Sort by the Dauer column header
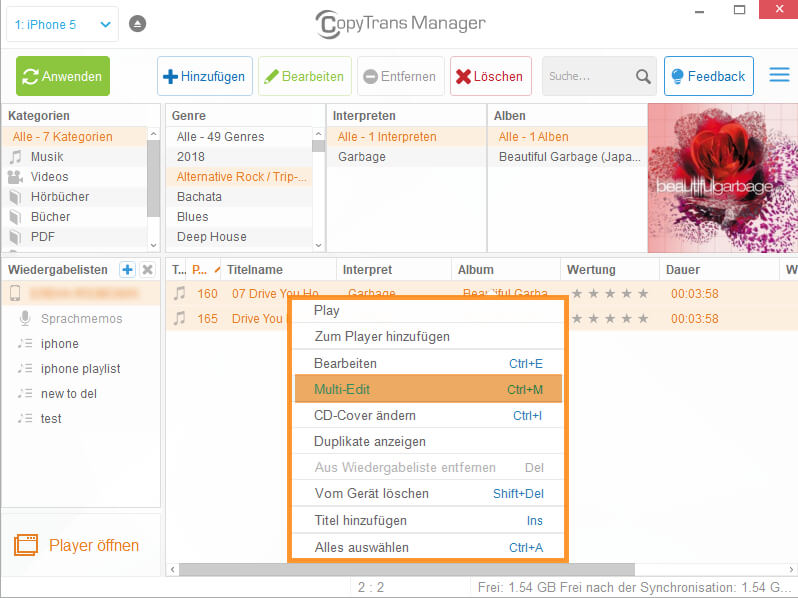Viewport: 798px width, 598px height. click(719, 270)
